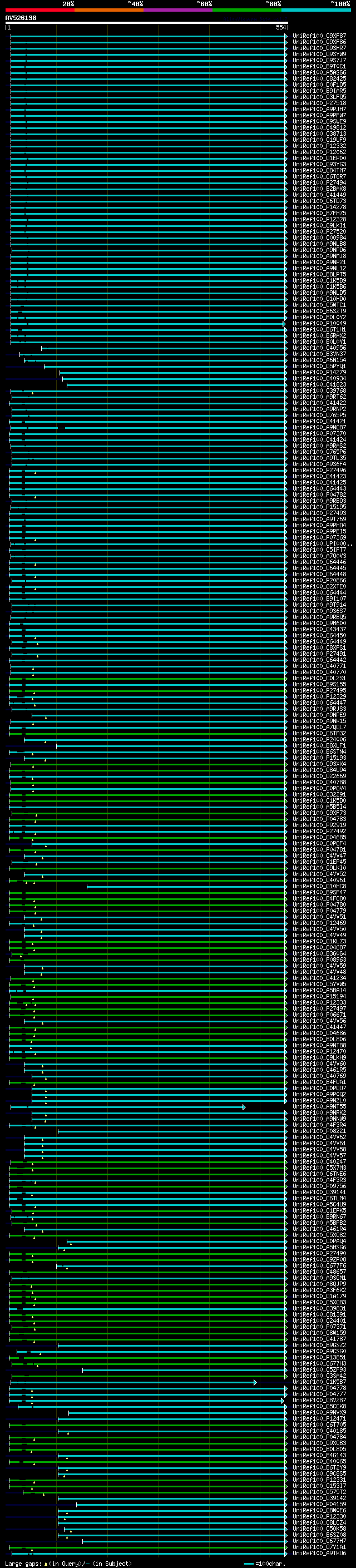Select label UniRef100_A9RJS3
356x1568 pixels.
[x=319, y=709]
